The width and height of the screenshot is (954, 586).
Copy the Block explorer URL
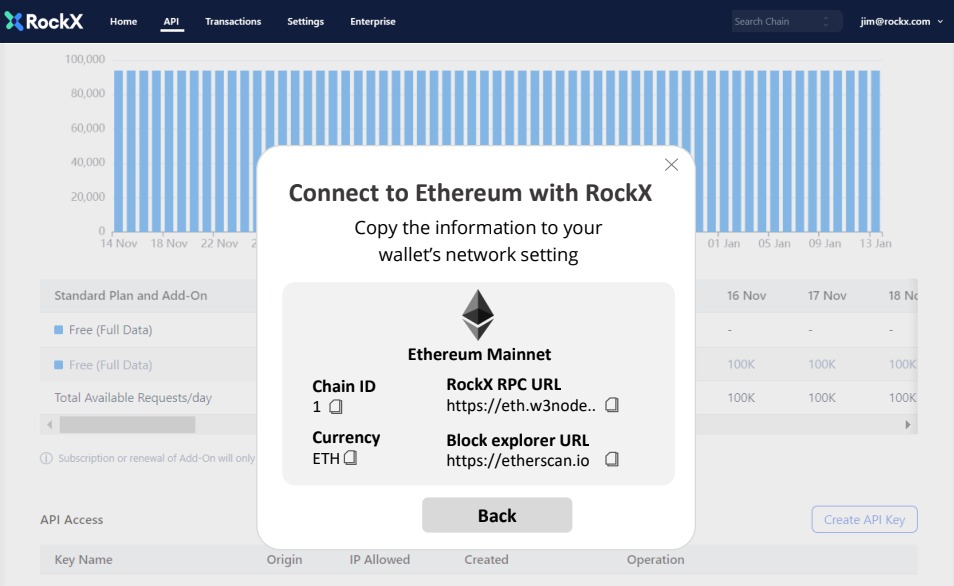612,459
